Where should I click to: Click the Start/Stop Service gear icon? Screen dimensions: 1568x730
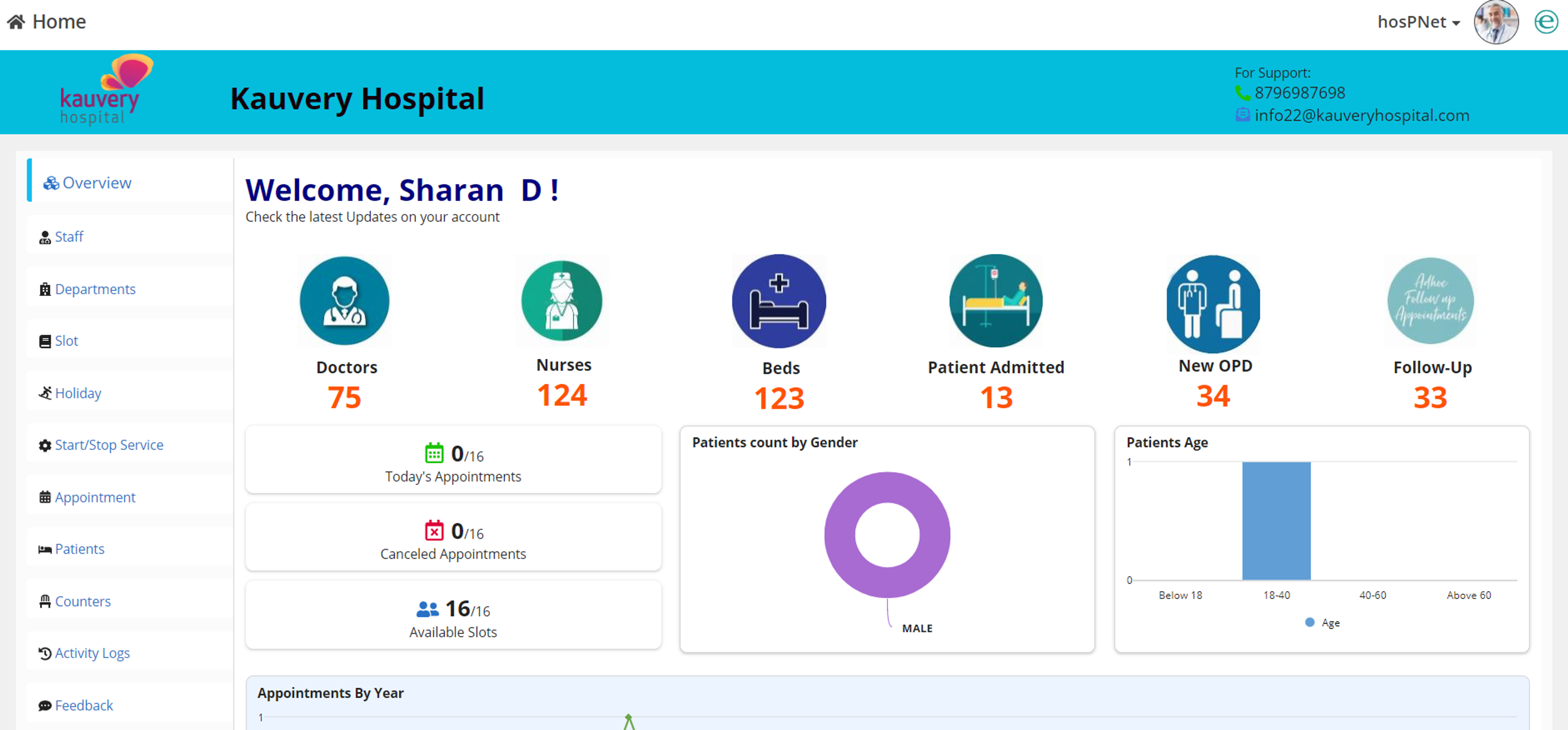(x=45, y=446)
